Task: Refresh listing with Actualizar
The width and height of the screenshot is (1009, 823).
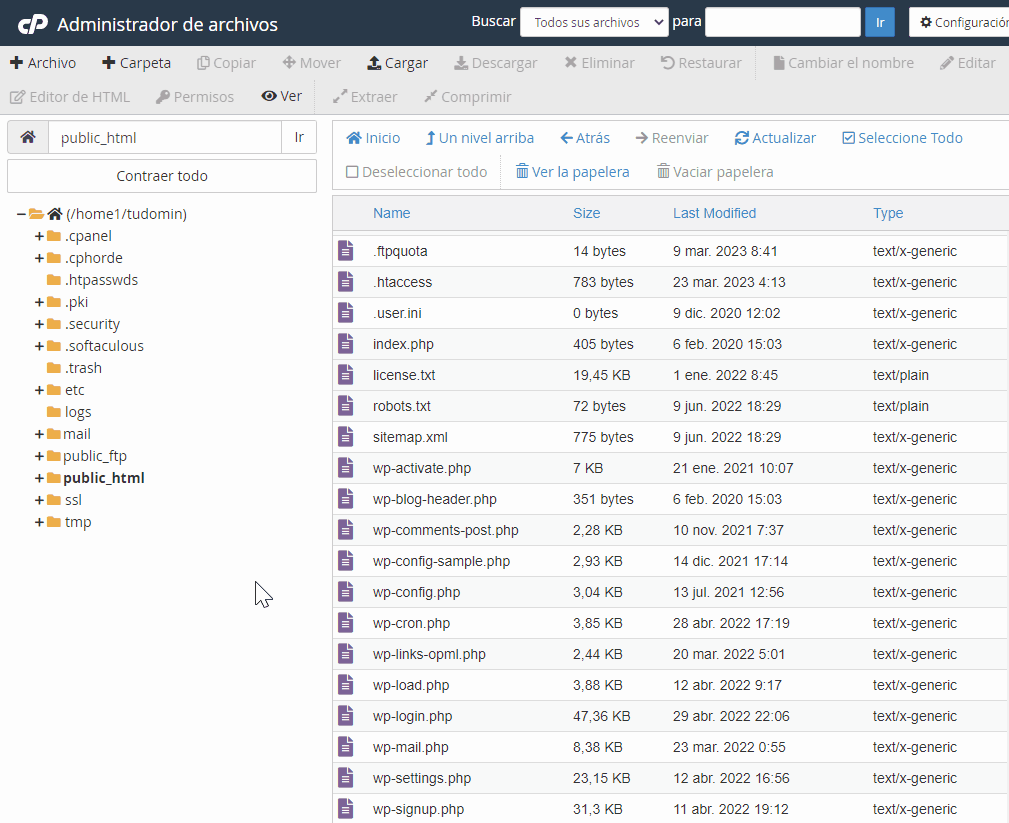Action: [775, 138]
